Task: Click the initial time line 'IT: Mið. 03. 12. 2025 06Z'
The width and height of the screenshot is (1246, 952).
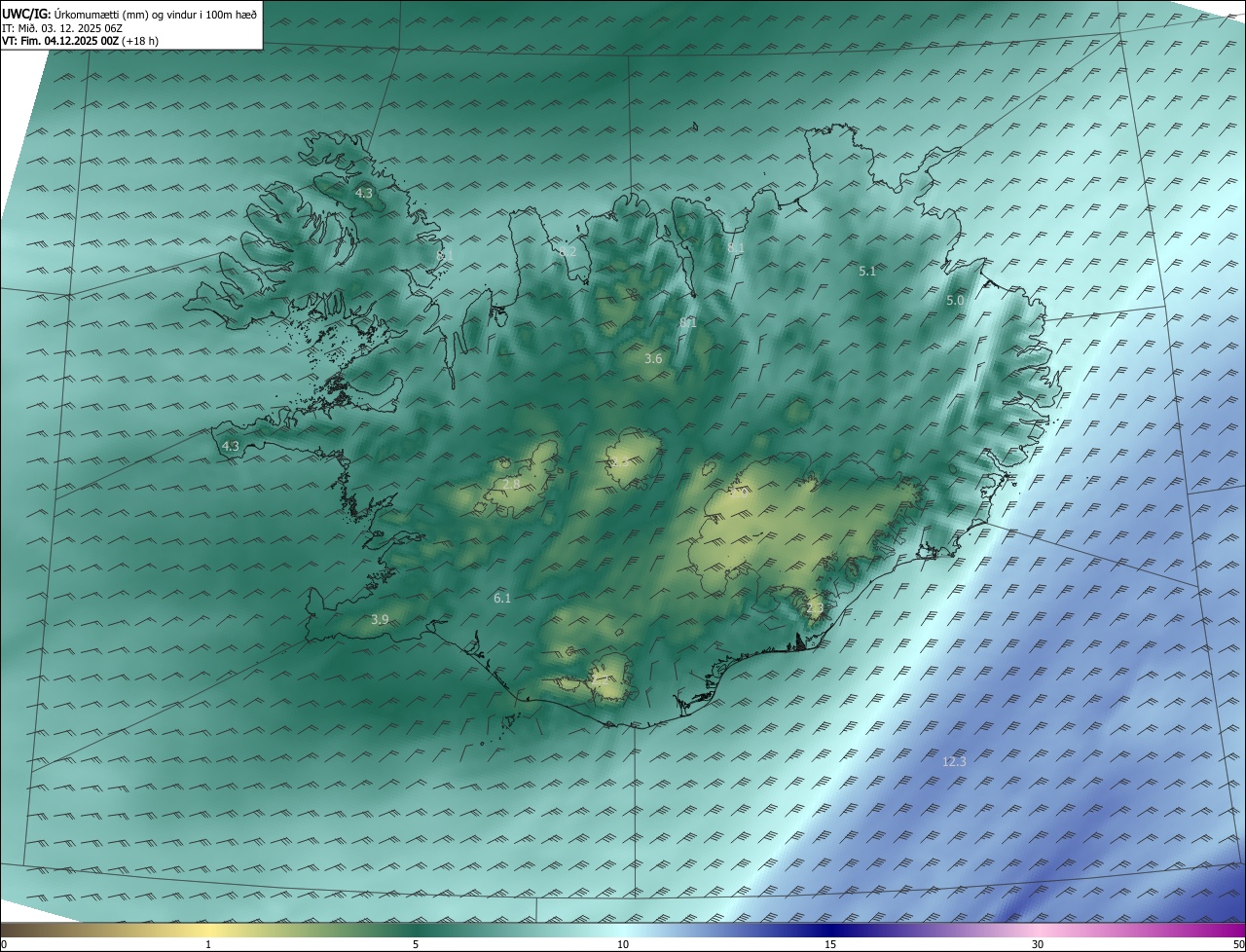Action: 60,28
